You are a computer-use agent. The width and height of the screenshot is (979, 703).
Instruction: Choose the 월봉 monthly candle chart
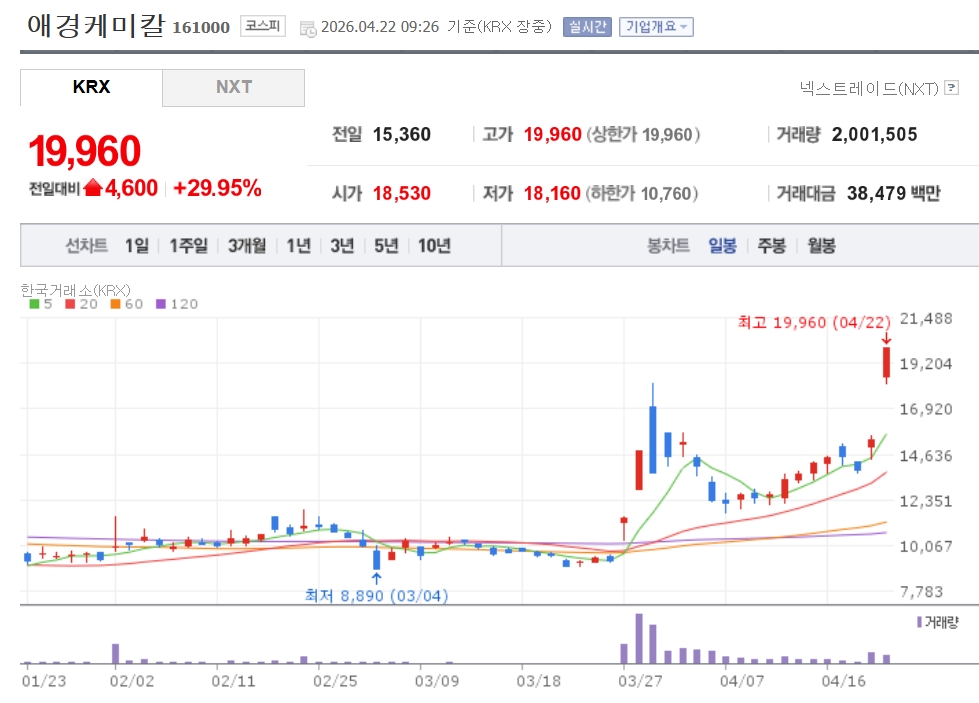pyautogui.click(x=820, y=246)
